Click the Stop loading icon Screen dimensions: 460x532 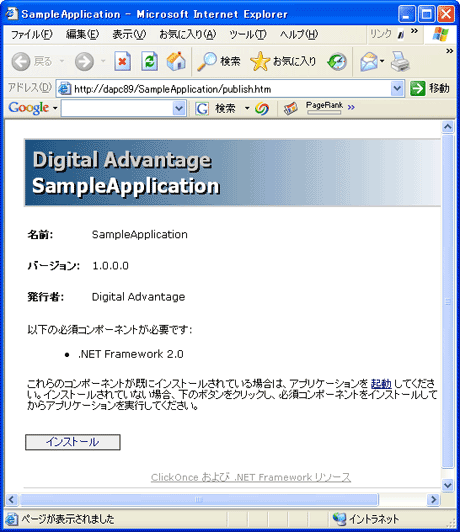(122, 61)
